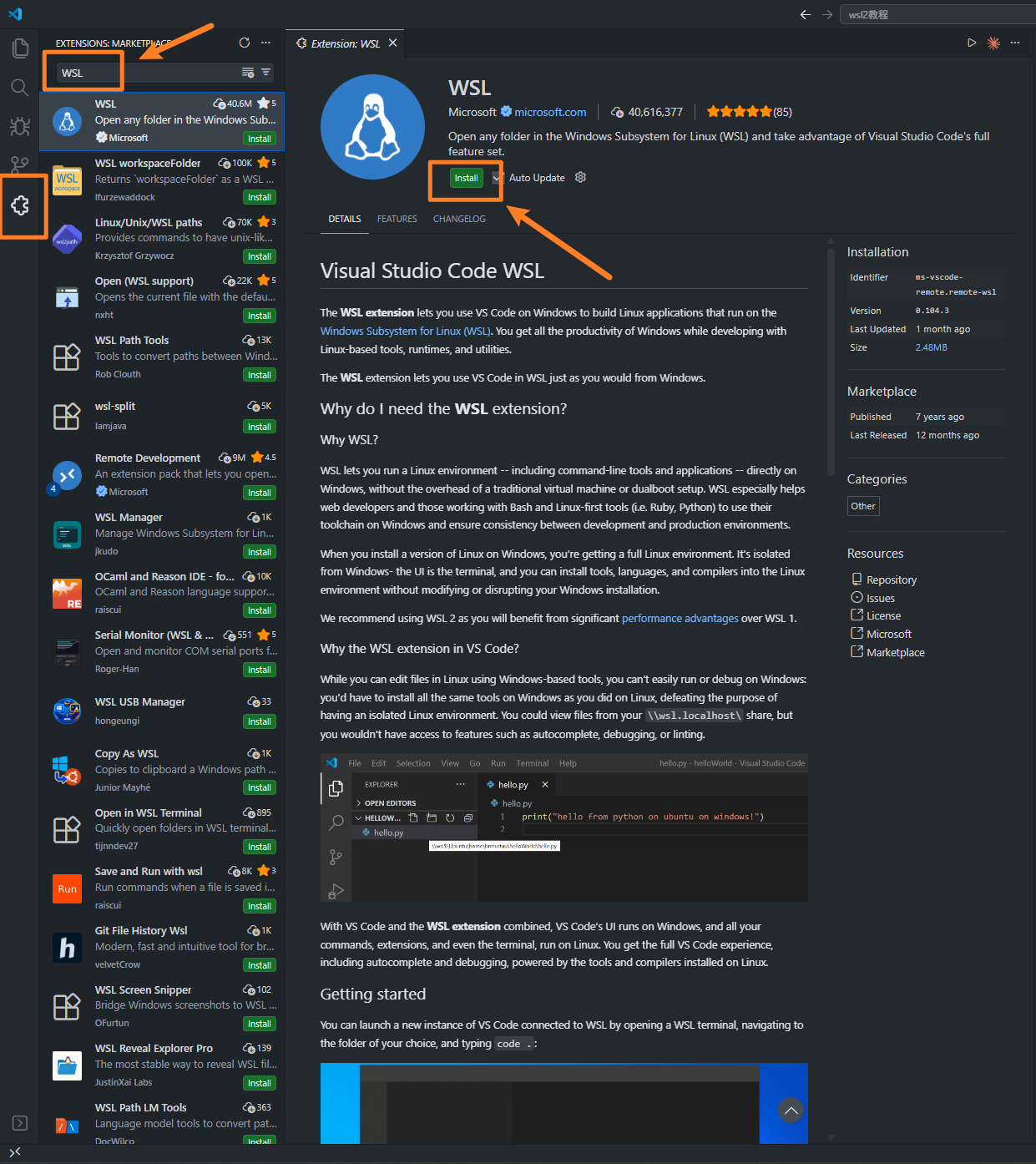Open the extension settings gear icon
The height and width of the screenshot is (1164, 1036).
(x=581, y=178)
